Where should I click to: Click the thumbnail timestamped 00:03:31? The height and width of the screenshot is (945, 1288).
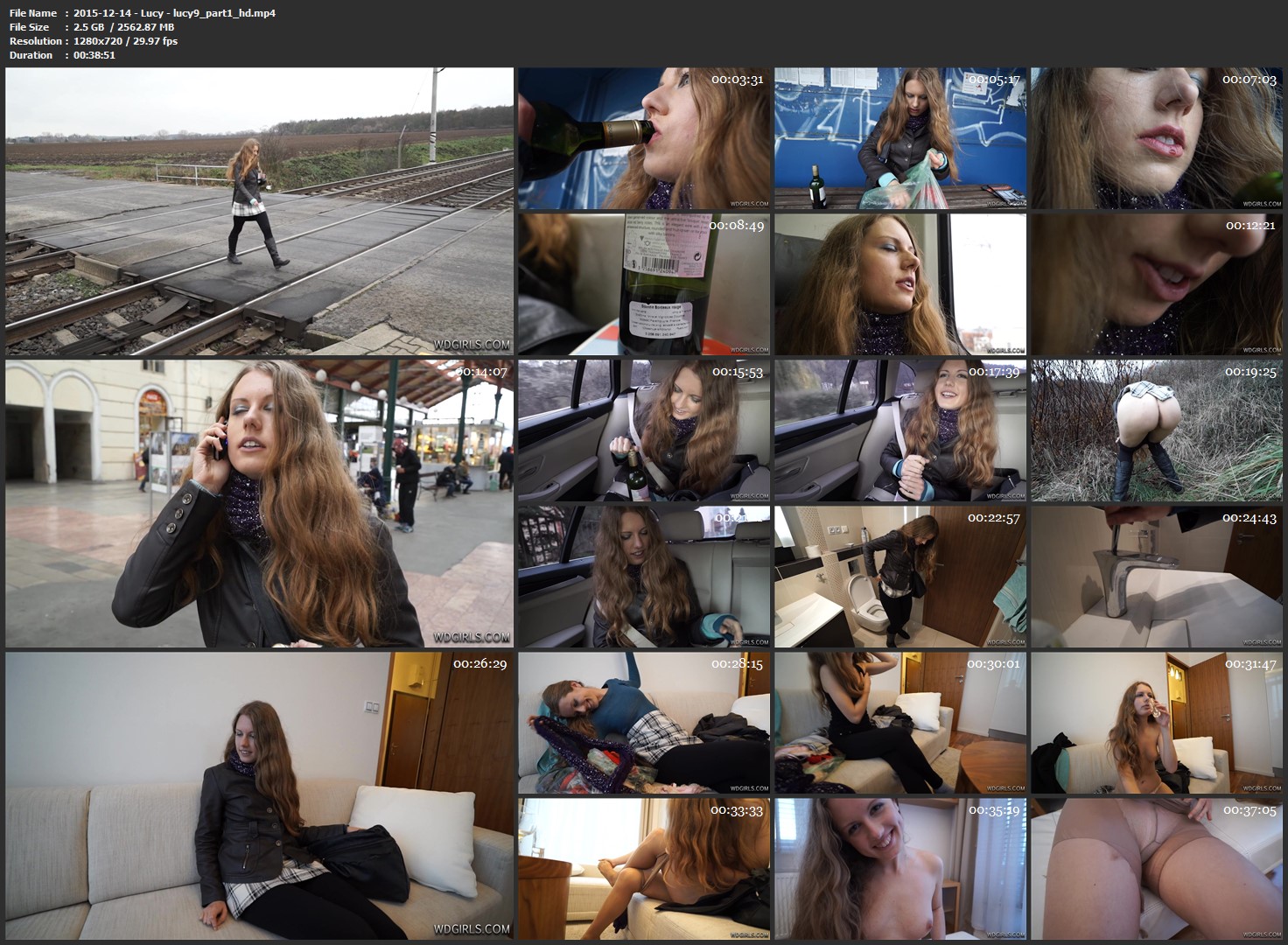(643, 138)
